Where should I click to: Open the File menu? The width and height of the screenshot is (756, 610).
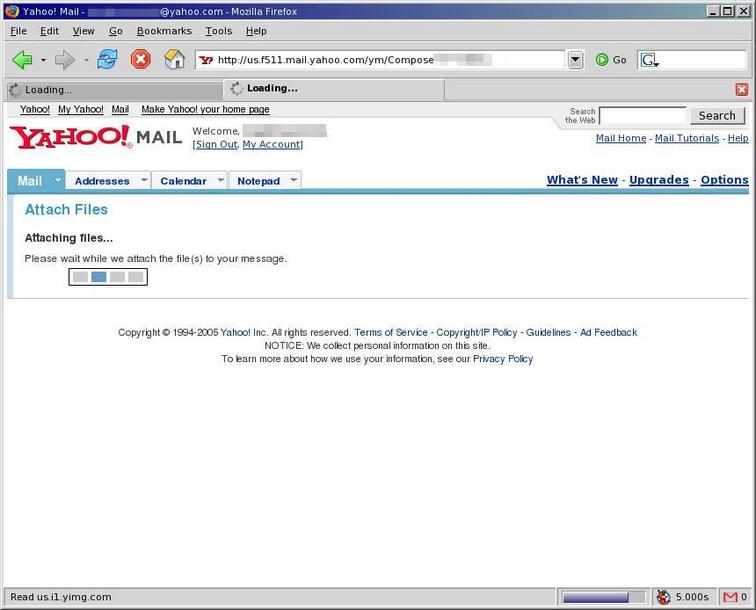point(18,31)
